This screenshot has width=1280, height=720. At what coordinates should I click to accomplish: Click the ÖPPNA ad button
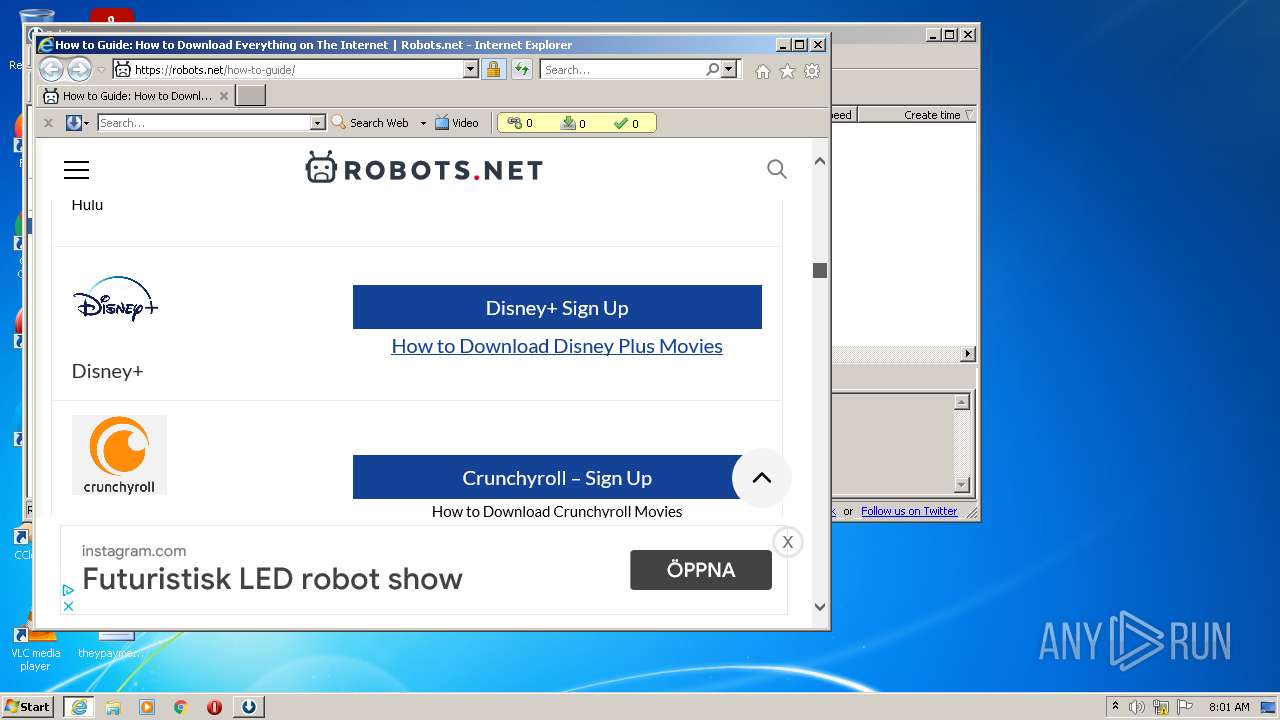pos(701,570)
